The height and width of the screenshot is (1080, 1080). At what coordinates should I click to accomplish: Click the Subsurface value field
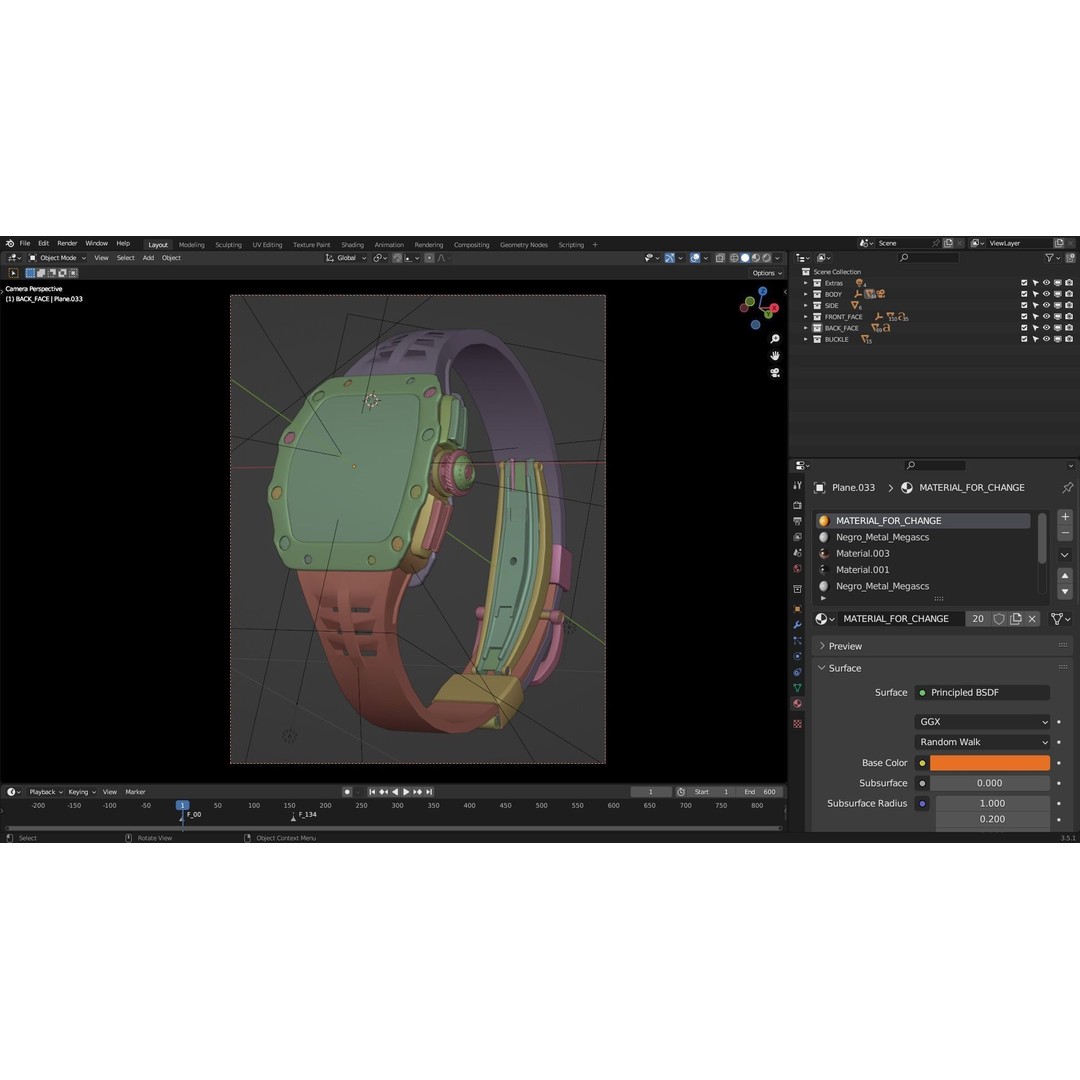[992, 783]
